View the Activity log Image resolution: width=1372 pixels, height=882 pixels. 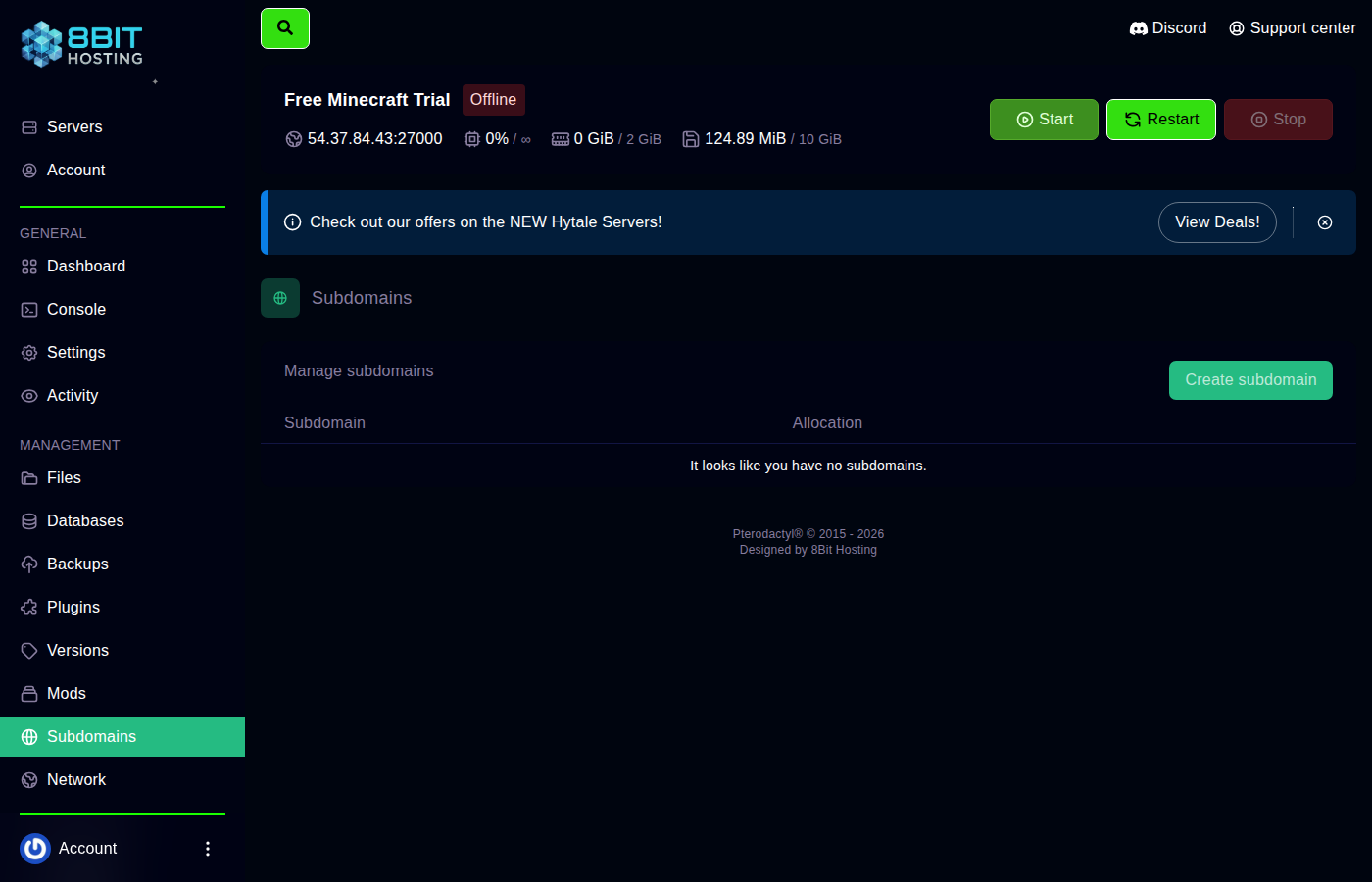pyautogui.click(x=122, y=396)
